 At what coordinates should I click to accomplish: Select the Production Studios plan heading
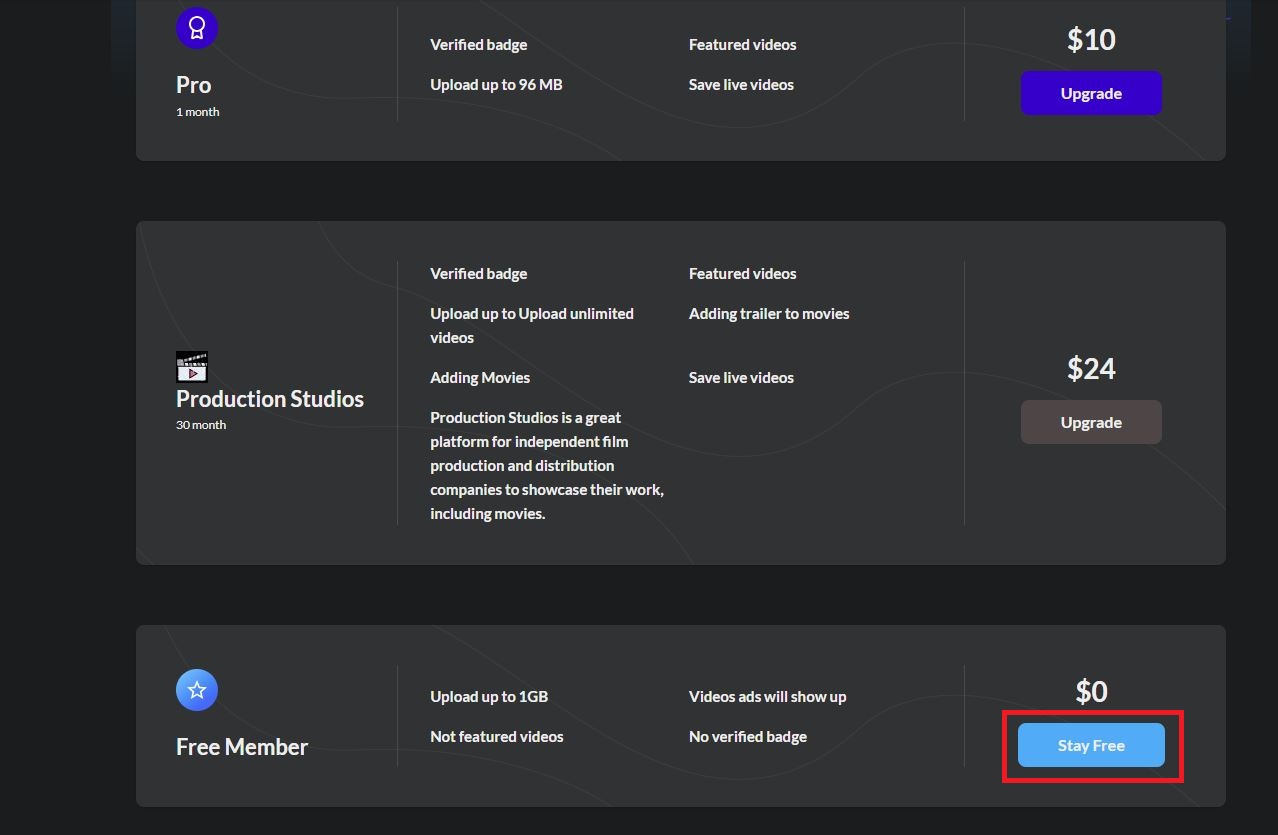[270, 398]
